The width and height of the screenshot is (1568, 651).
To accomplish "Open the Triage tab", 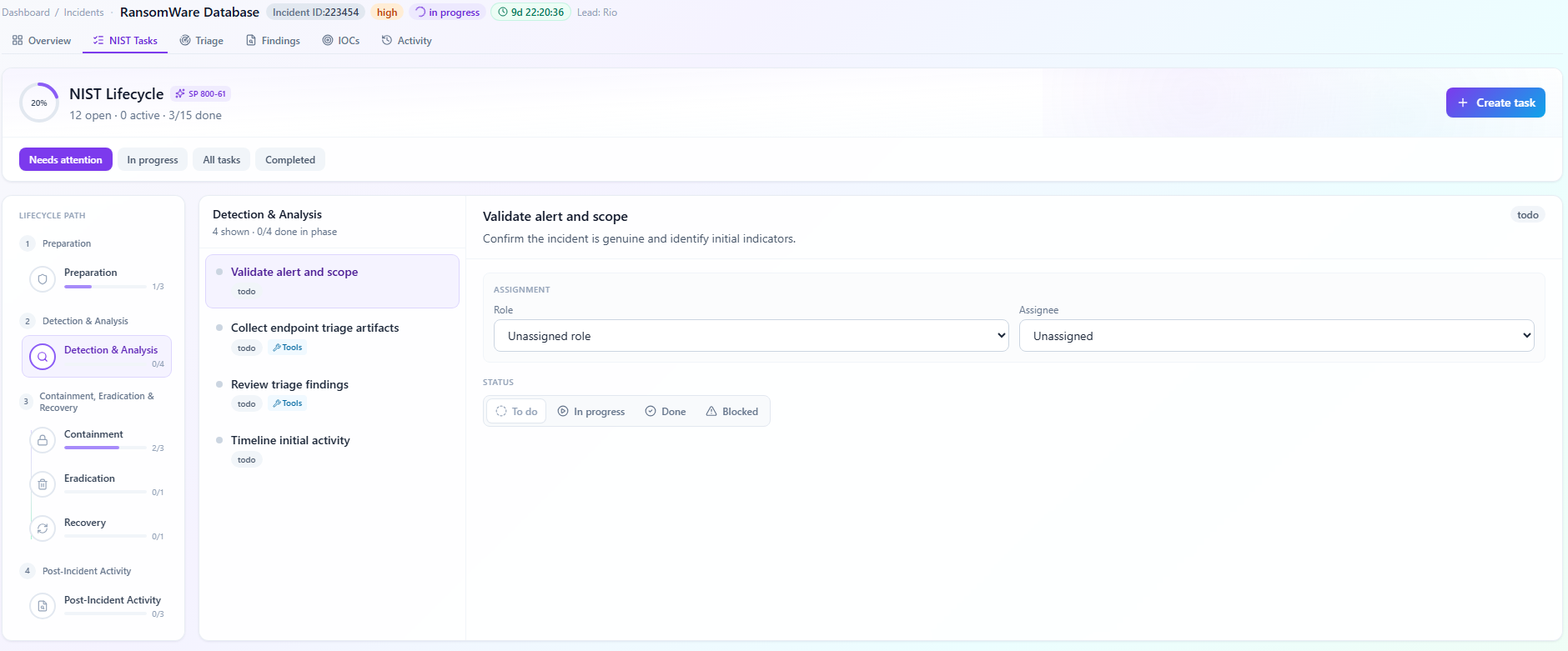I will pyautogui.click(x=202, y=41).
